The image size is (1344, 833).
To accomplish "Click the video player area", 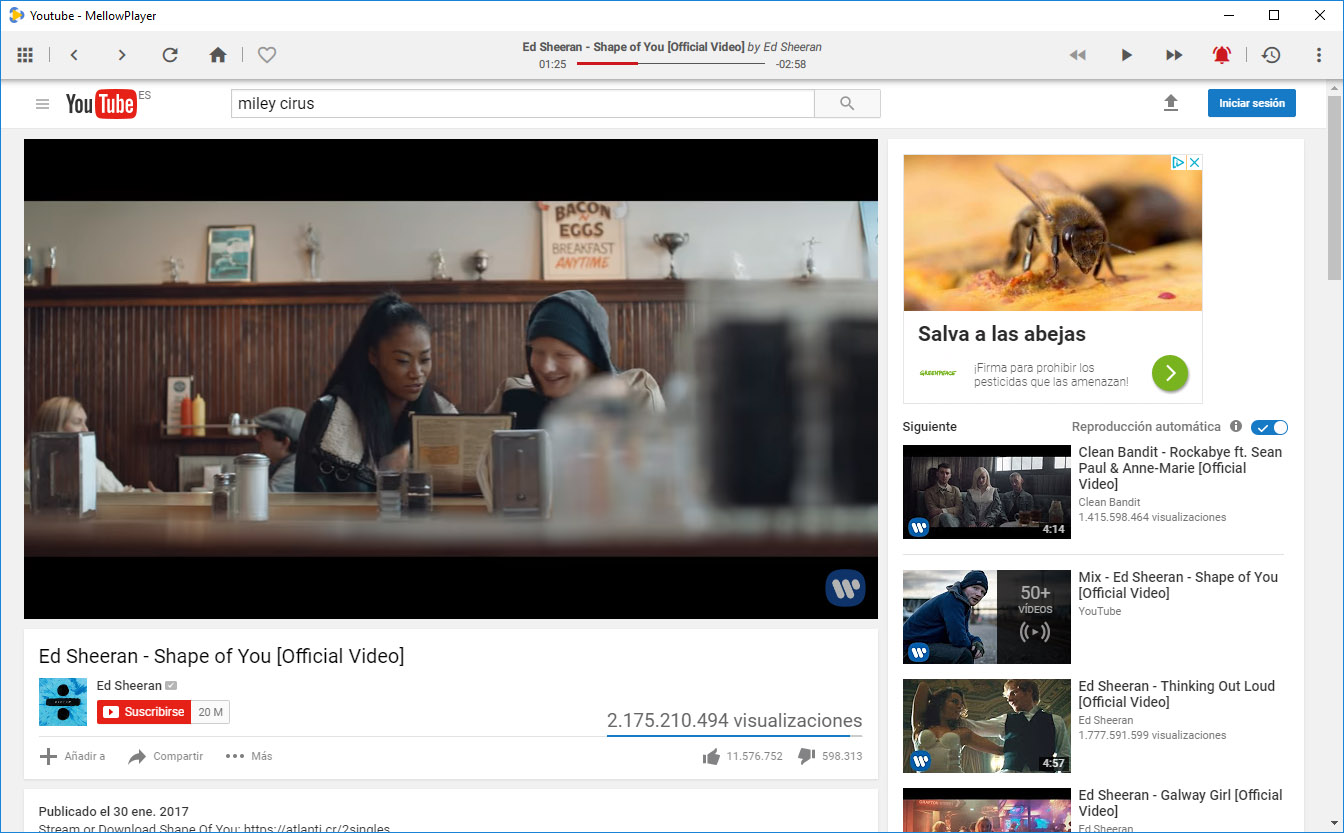I will tap(451, 379).
